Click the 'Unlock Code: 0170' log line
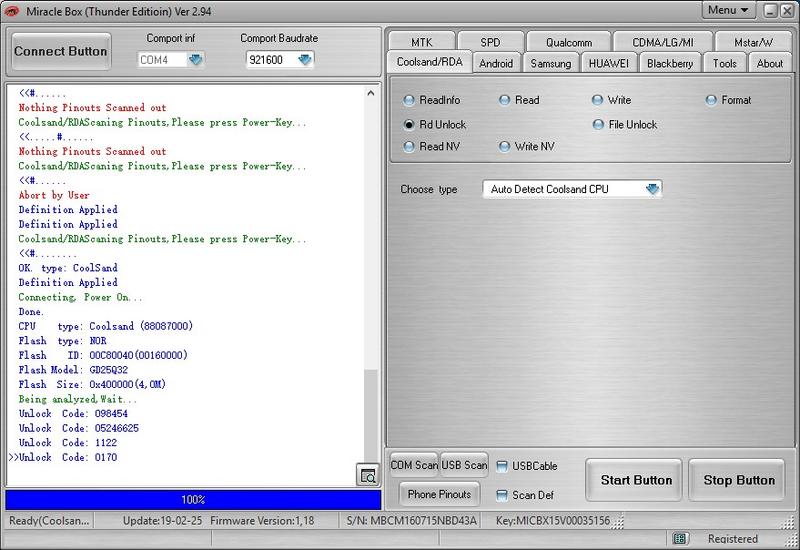The width and height of the screenshot is (800, 550). click(68, 457)
